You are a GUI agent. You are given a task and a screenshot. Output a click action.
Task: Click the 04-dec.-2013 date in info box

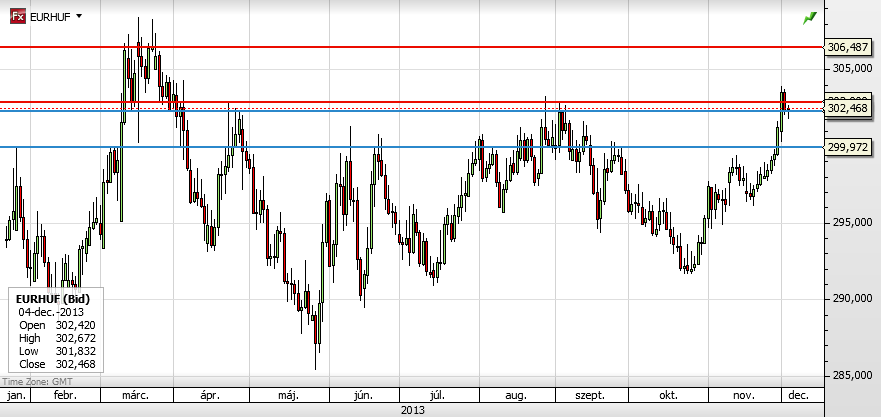click(x=50, y=312)
